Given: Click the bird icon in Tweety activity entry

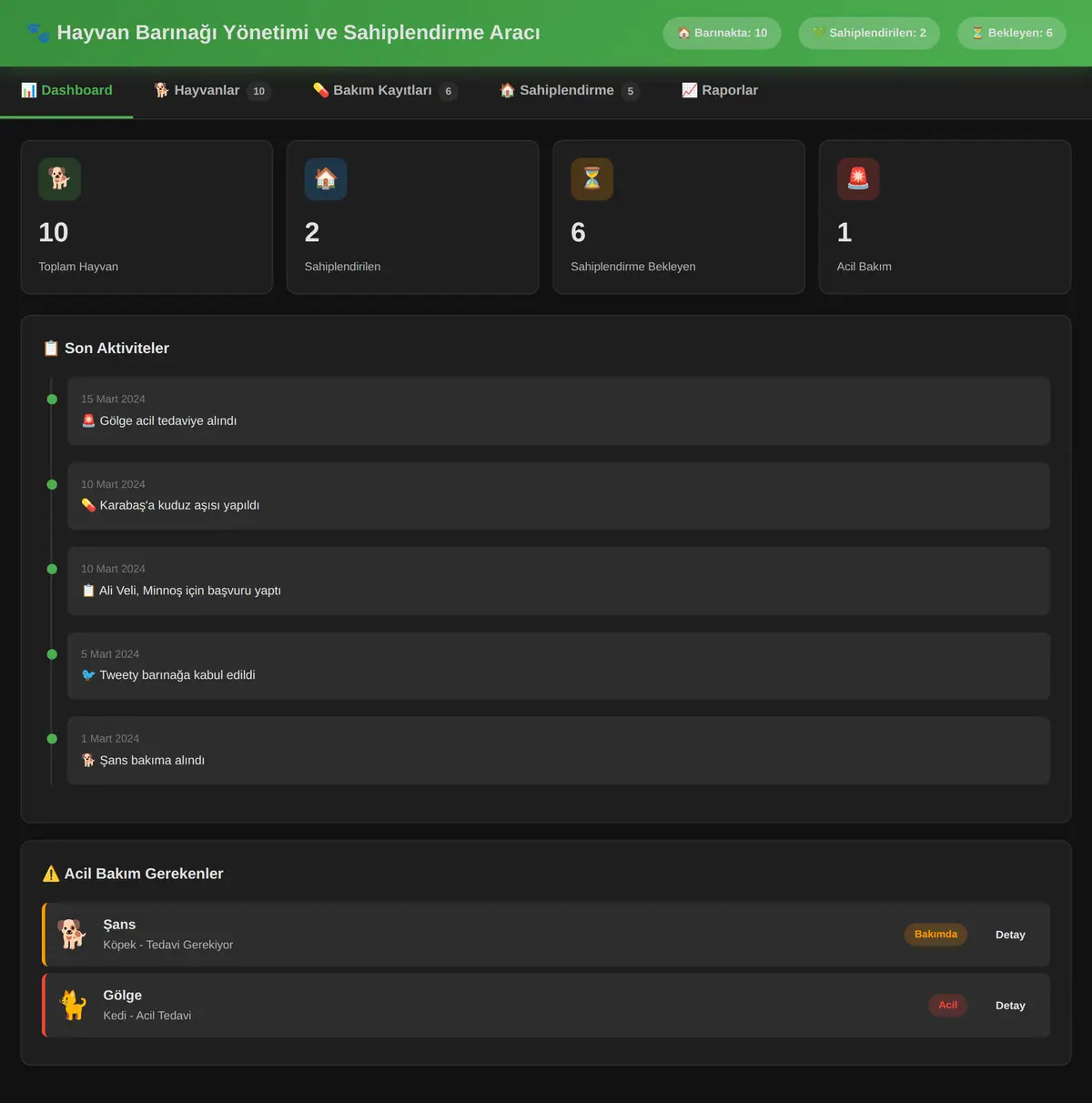Looking at the screenshot, I should point(88,675).
